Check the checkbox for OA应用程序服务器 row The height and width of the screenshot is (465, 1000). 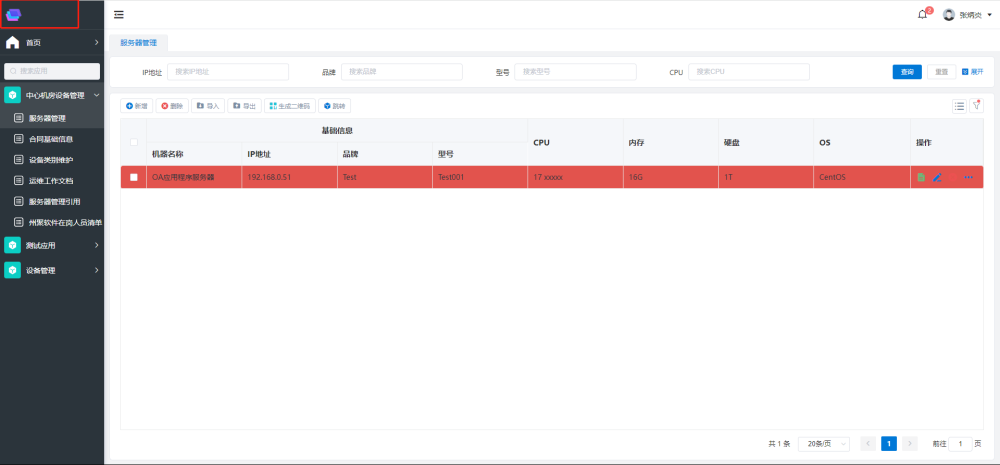coord(134,177)
